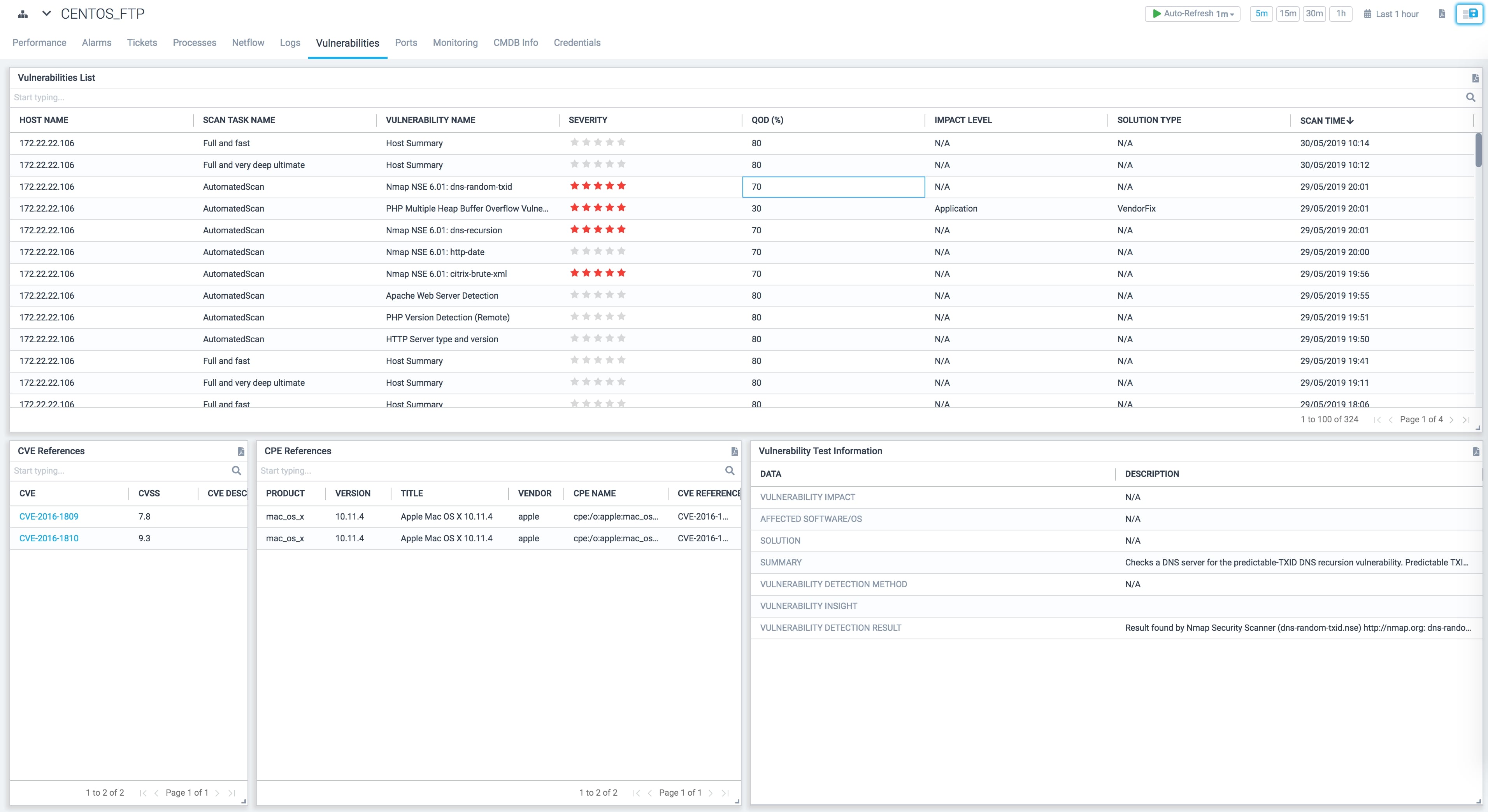The height and width of the screenshot is (812, 1488).
Task: Click the severity stars of the dns-random-txid row
Action: (598, 186)
